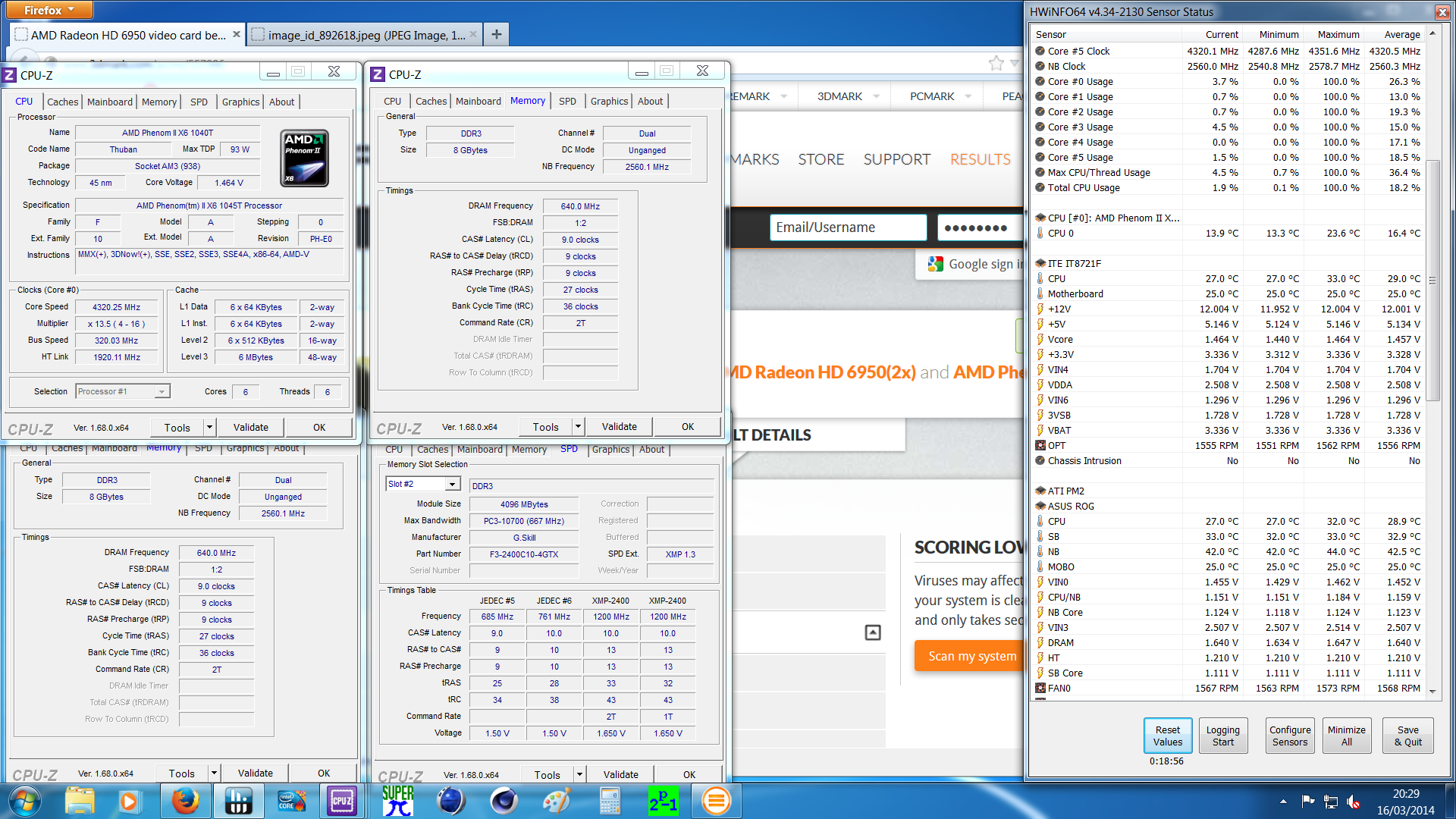Open Windows Start menu orb
The height and width of the screenshot is (819, 1456).
tap(24, 800)
